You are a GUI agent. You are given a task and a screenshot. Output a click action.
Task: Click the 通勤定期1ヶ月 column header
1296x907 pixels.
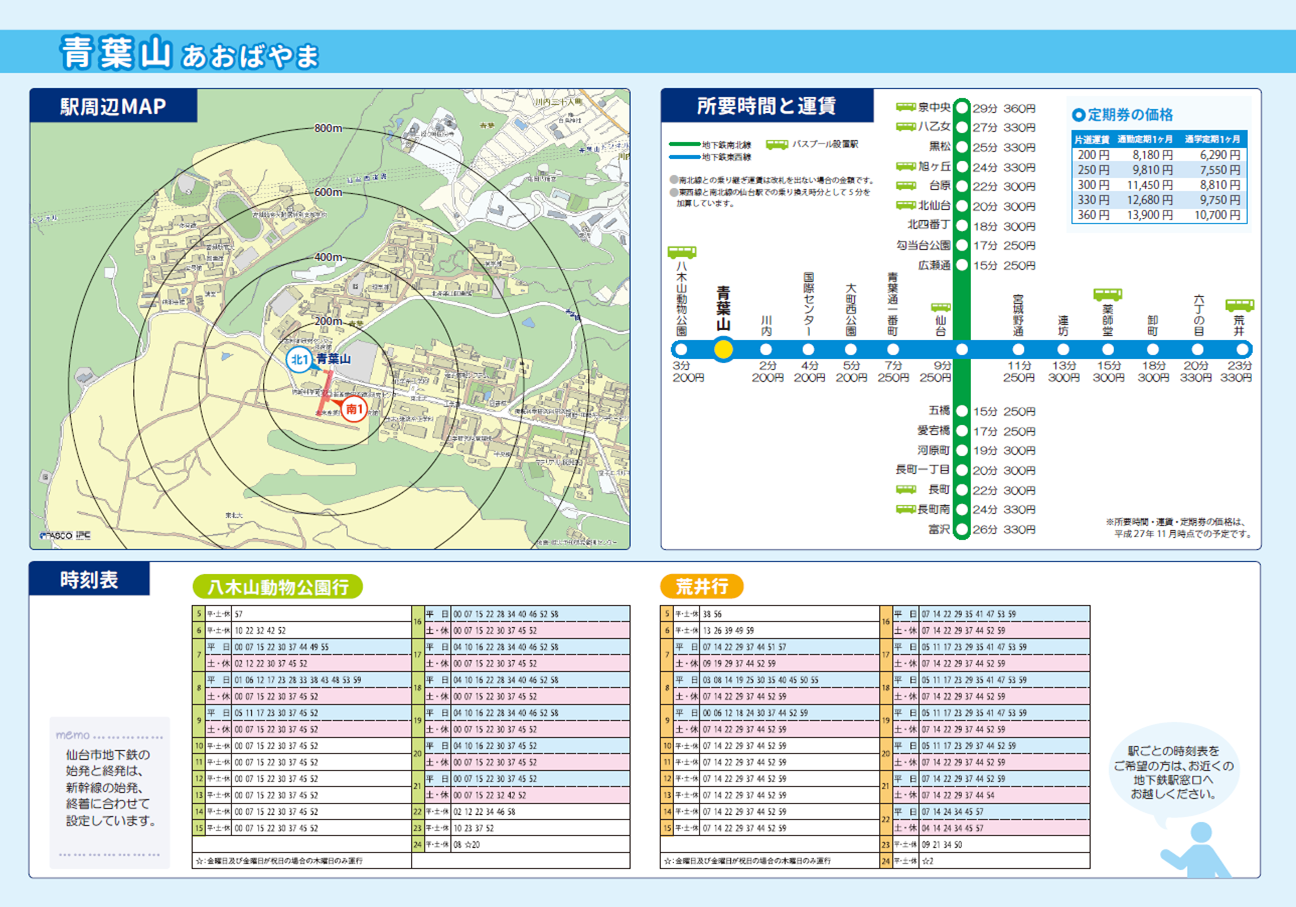pos(1145,139)
